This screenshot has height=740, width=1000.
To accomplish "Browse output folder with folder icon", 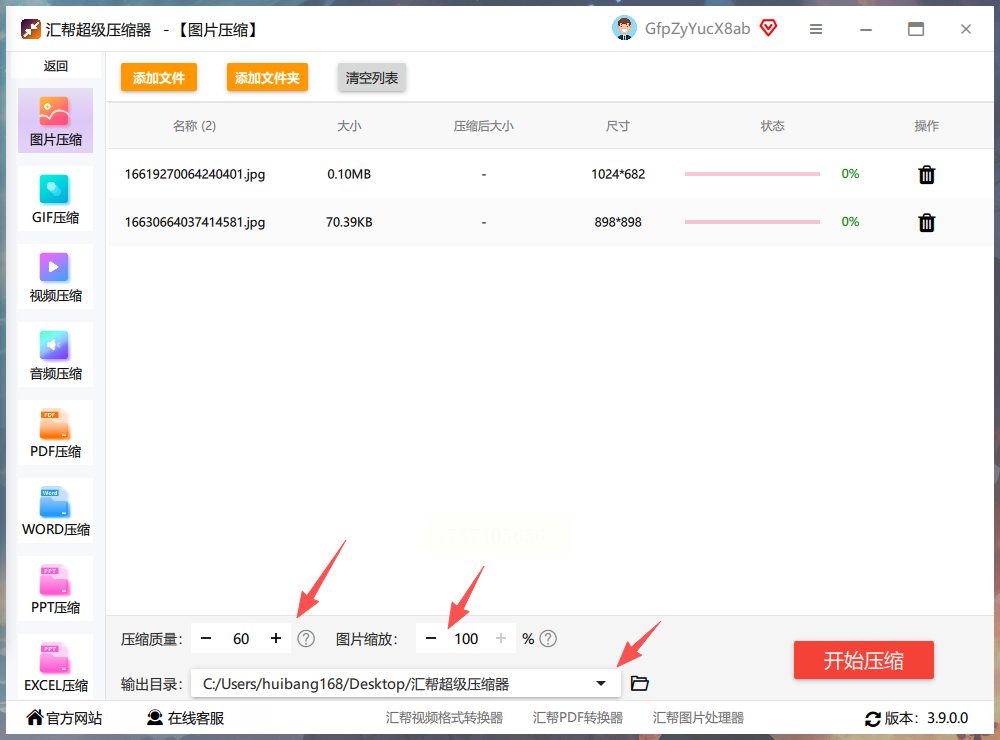I will pyautogui.click(x=640, y=683).
